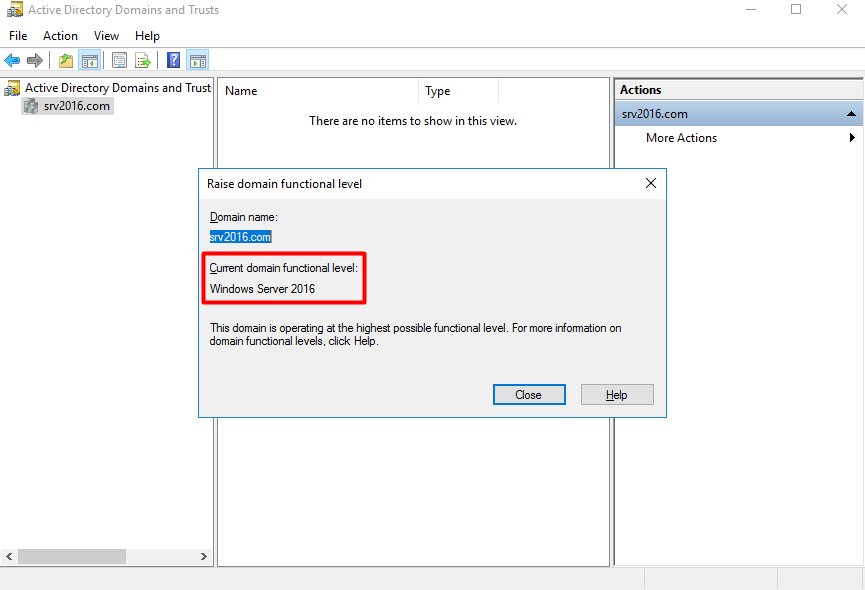The height and width of the screenshot is (590, 865).
Task: Toggle Show/Hide Action Pane toolbar icon
Action: [197, 61]
